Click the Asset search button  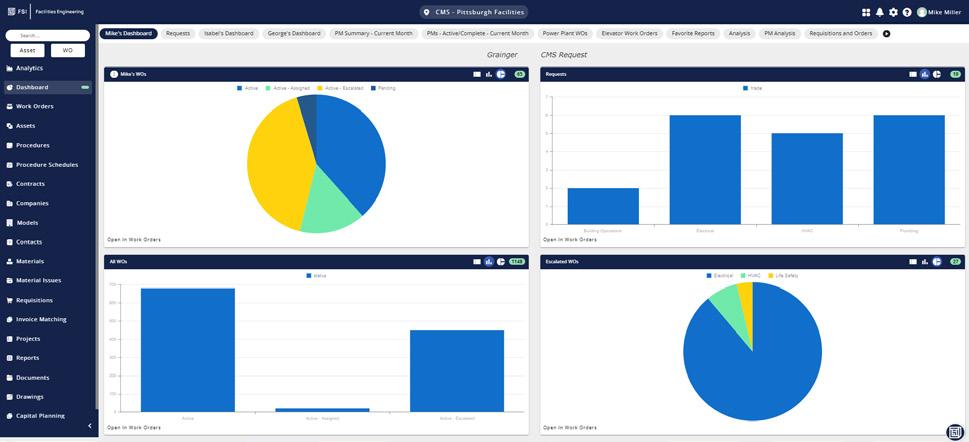point(28,51)
